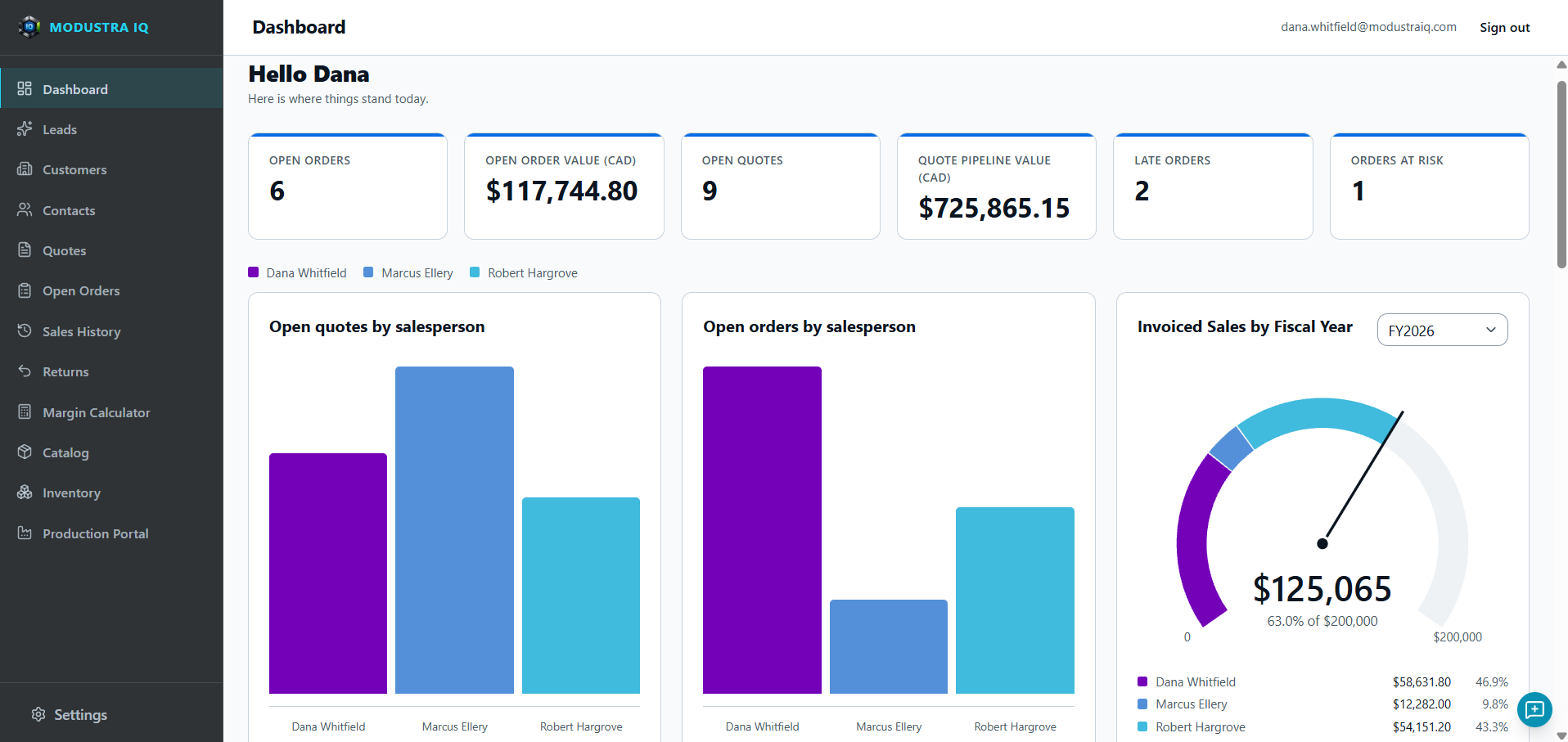
Task: Click Robert Hargrove swatch in invoiced sales legend
Action: point(1142,726)
